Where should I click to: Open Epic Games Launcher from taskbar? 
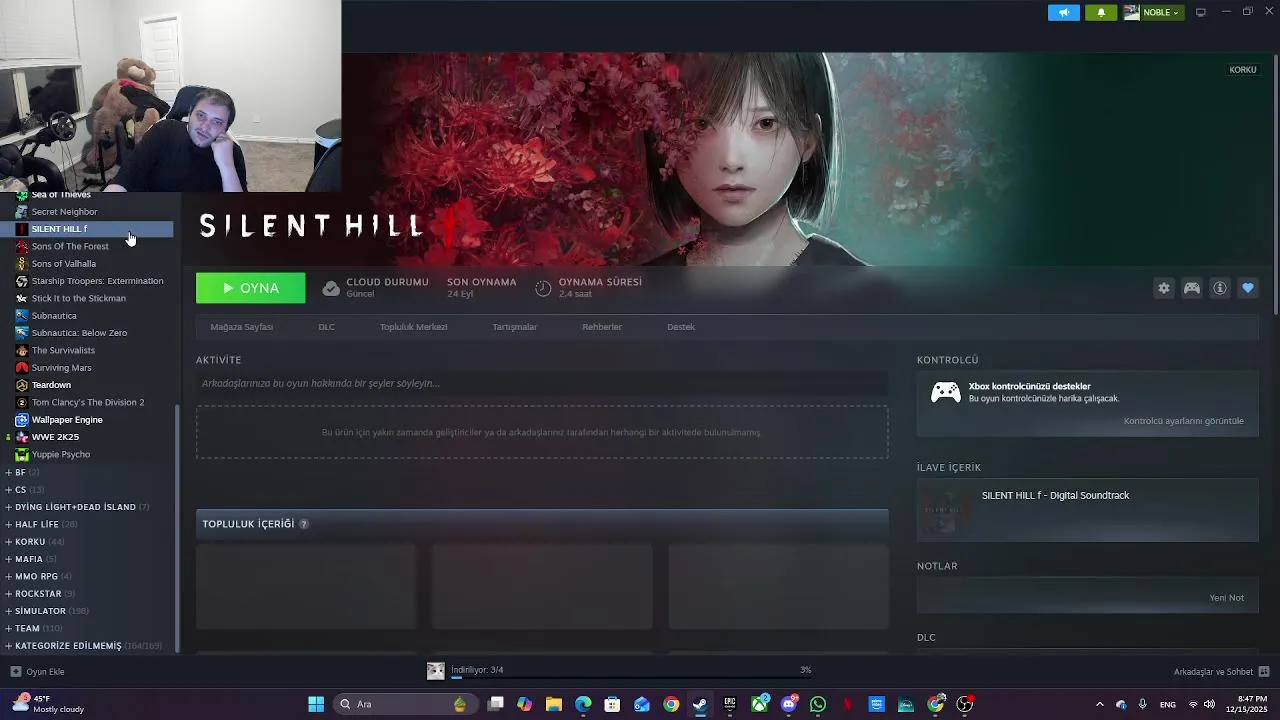(x=729, y=704)
